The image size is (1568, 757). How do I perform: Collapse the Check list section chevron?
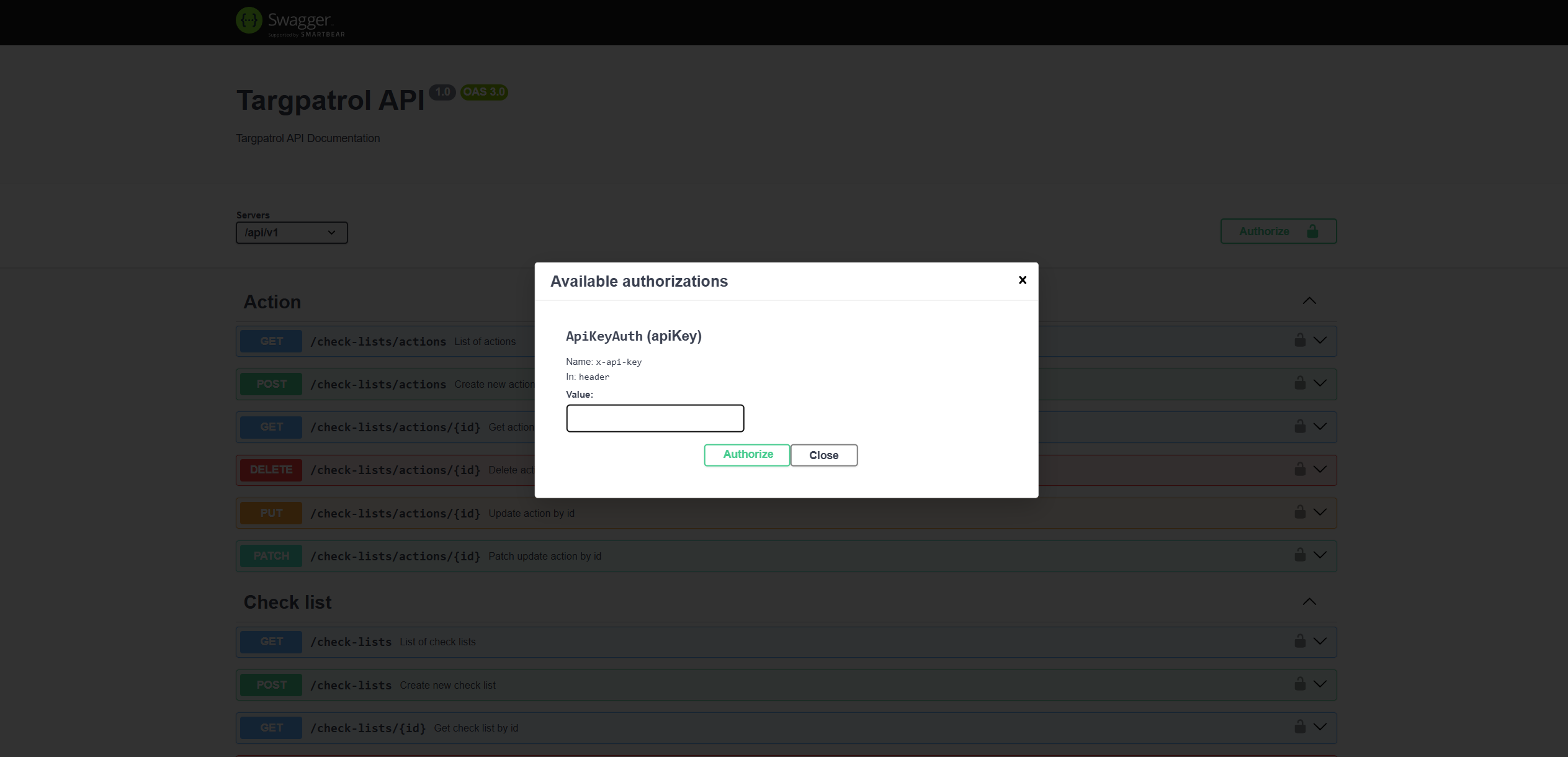click(1309, 602)
